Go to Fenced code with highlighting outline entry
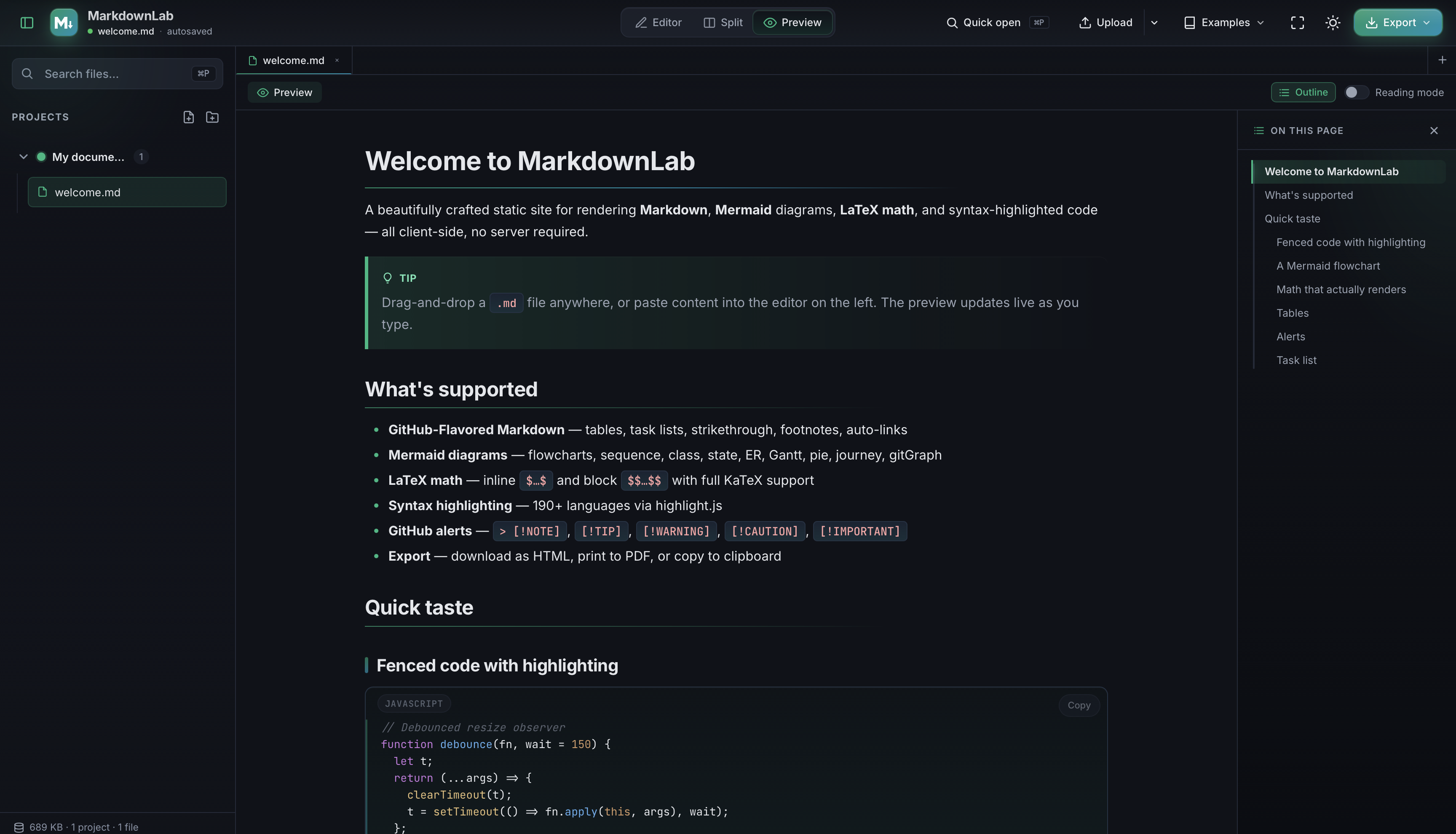 tap(1351, 242)
